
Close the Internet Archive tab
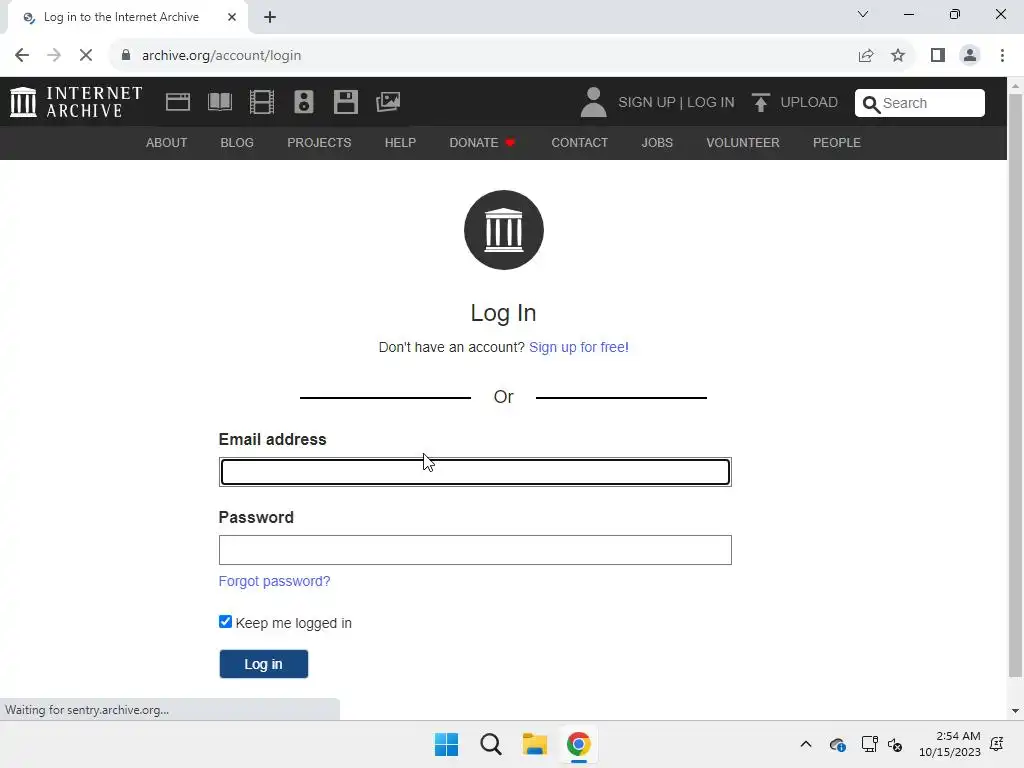[232, 17]
